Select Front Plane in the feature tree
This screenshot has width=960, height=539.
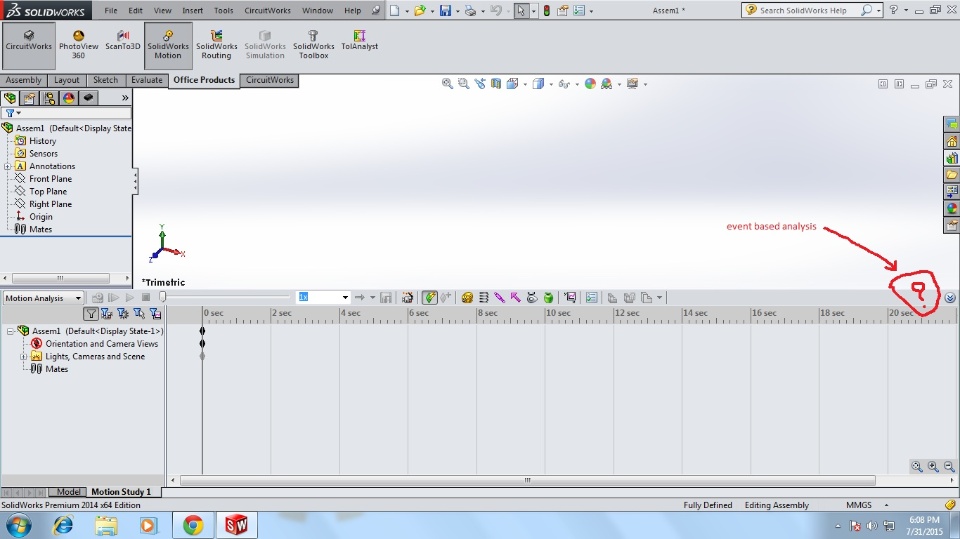pyautogui.click(x=50, y=179)
